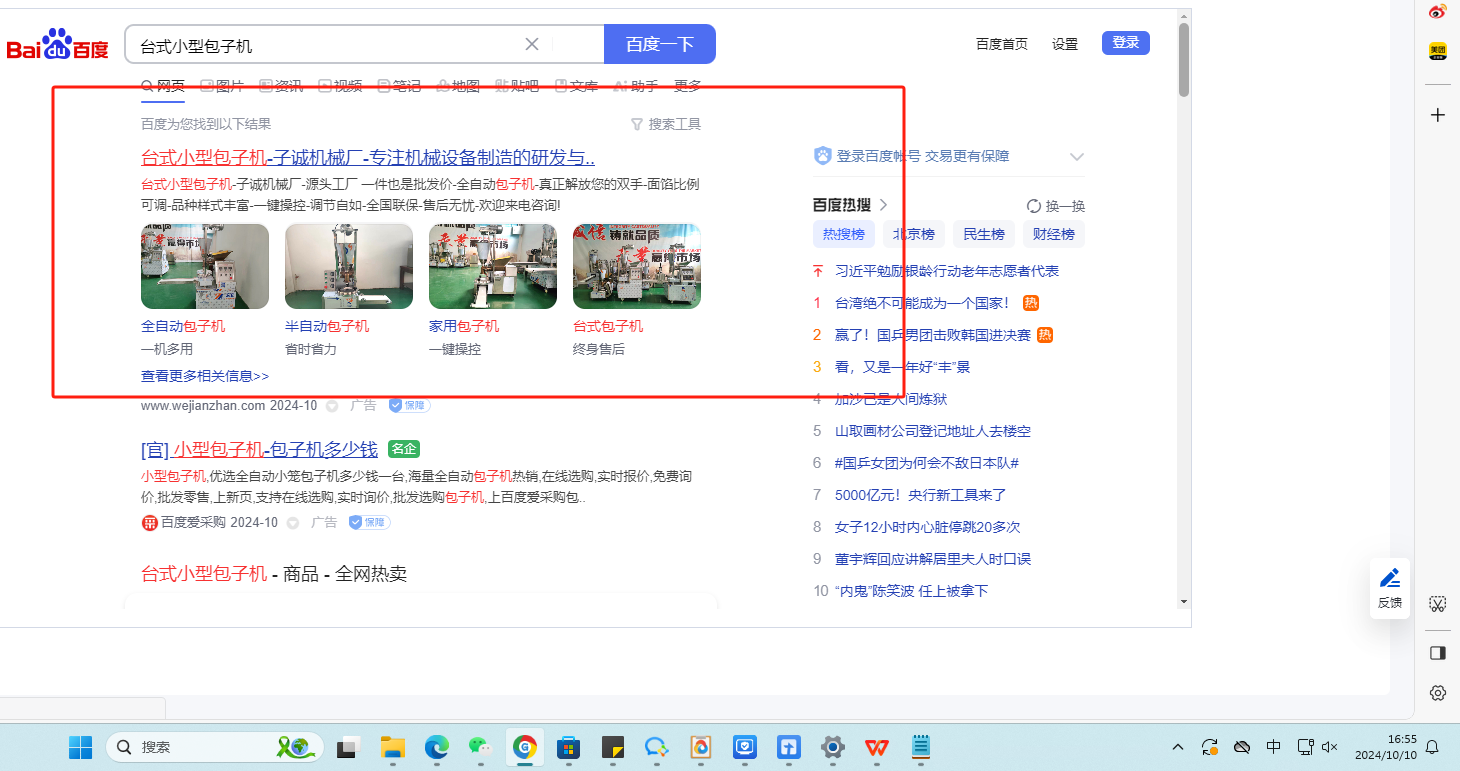Open the 搜索工具 filter options
Screen dimensions: 1460x771
(x=665, y=124)
